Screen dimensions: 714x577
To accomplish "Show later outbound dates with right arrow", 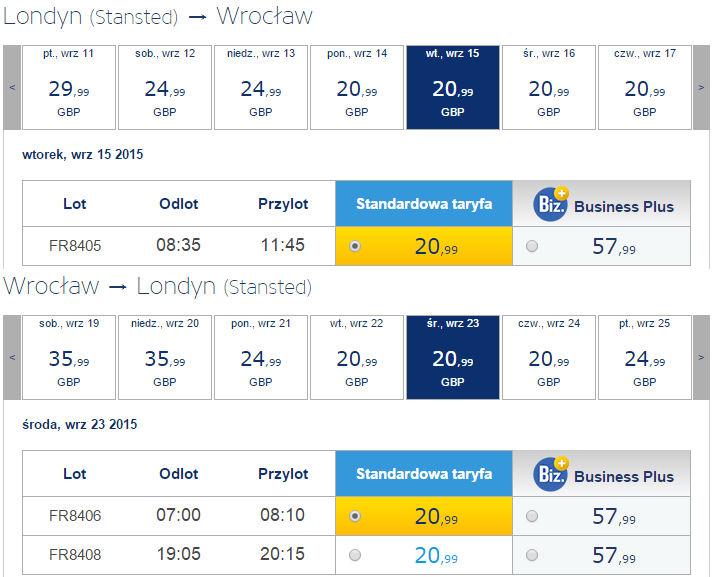I will pyautogui.click(x=701, y=87).
